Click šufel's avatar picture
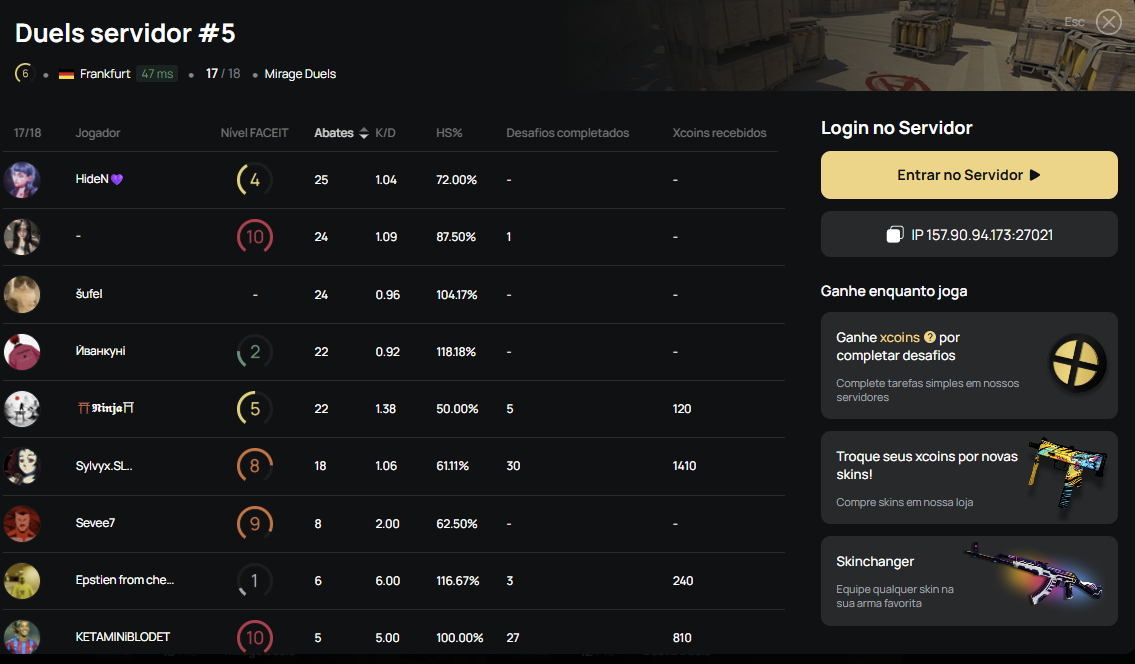Image resolution: width=1135 pixels, height=664 pixels. tap(22, 294)
